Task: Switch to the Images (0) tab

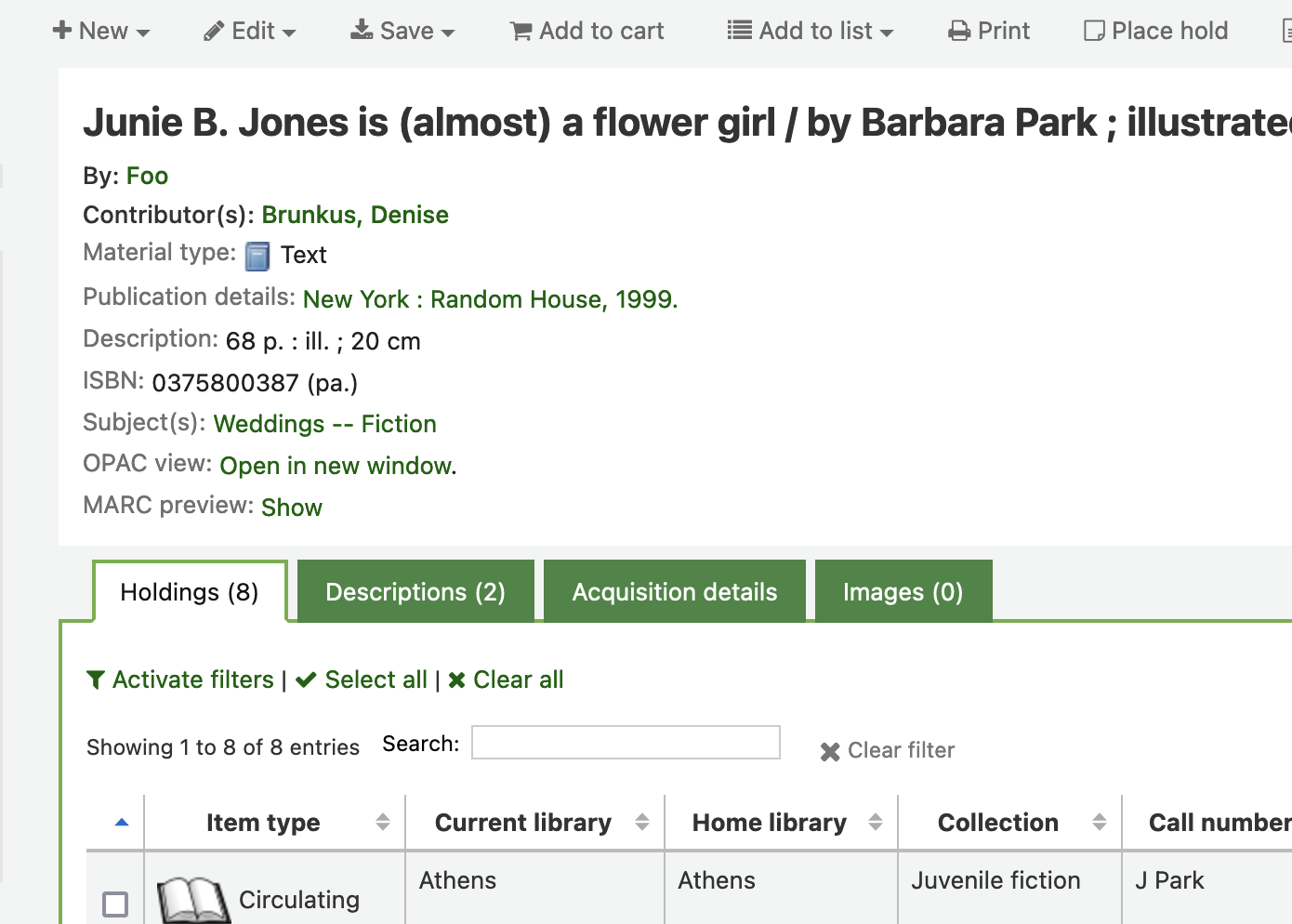Action: [x=903, y=592]
